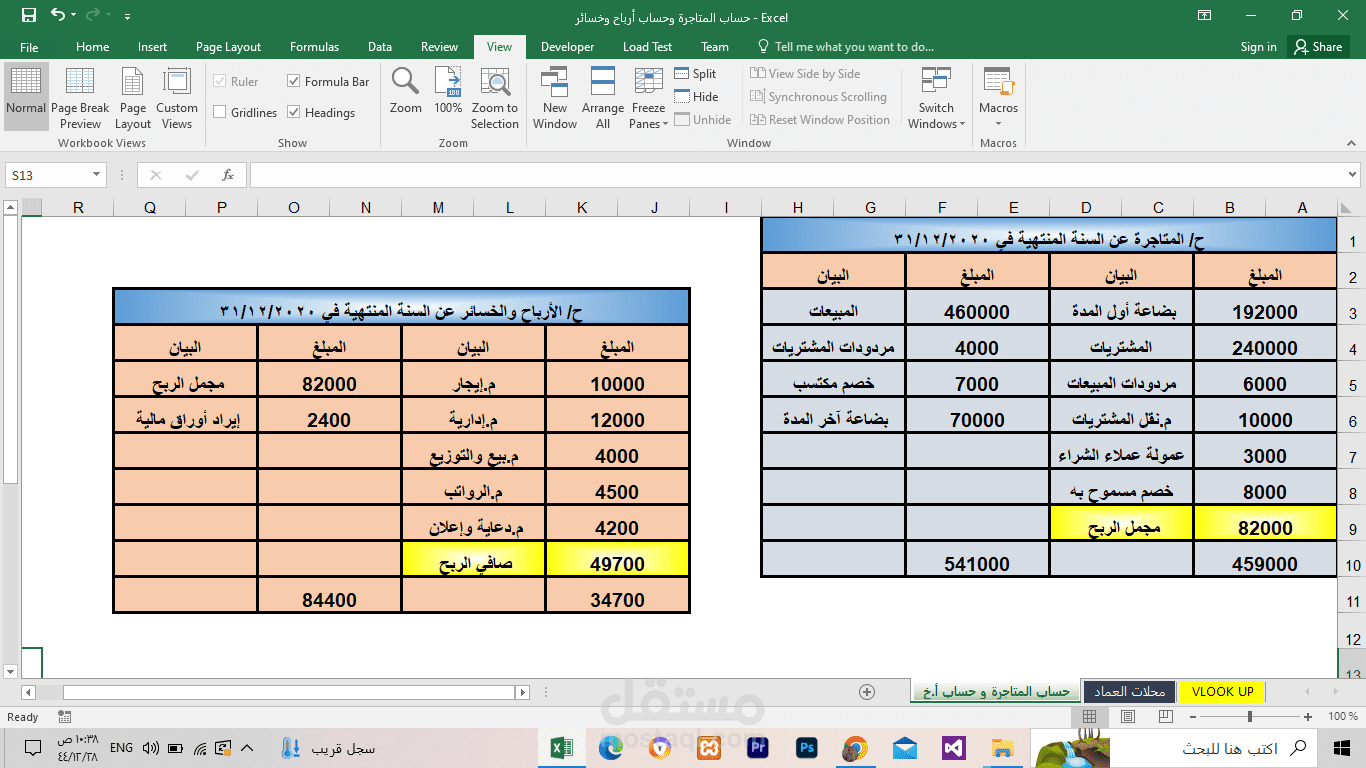
Task: Open the Macros dropdown menu
Action: point(997,97)
